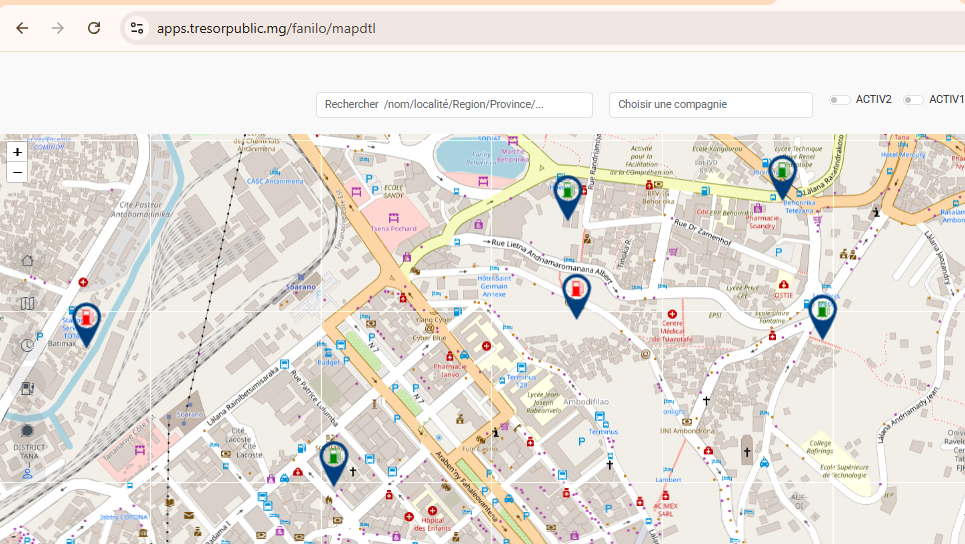
Task: Toggle the ACTIV2 switch
Action: (839, 100)
